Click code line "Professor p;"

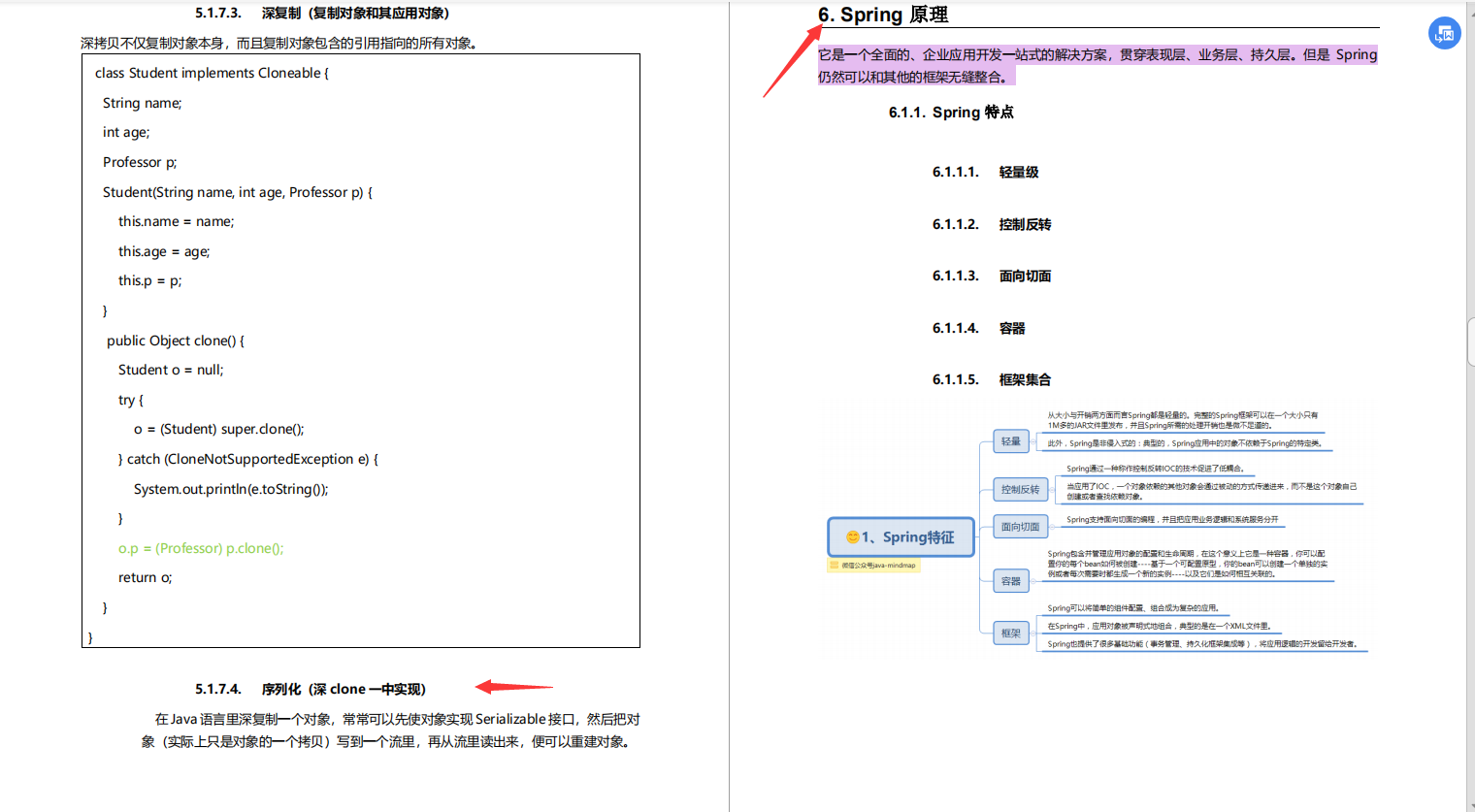point(140,162)
